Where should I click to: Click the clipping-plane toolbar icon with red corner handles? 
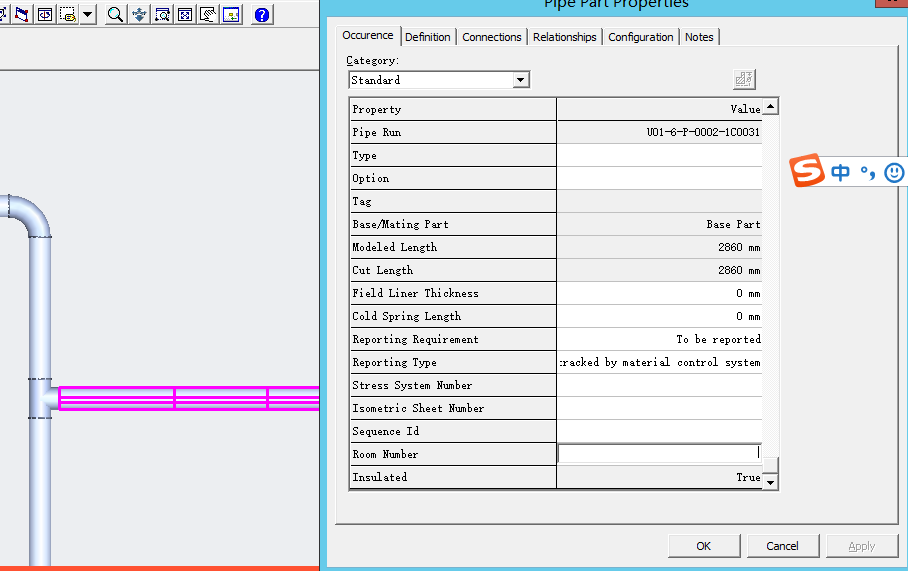click(x=22, y=14)
